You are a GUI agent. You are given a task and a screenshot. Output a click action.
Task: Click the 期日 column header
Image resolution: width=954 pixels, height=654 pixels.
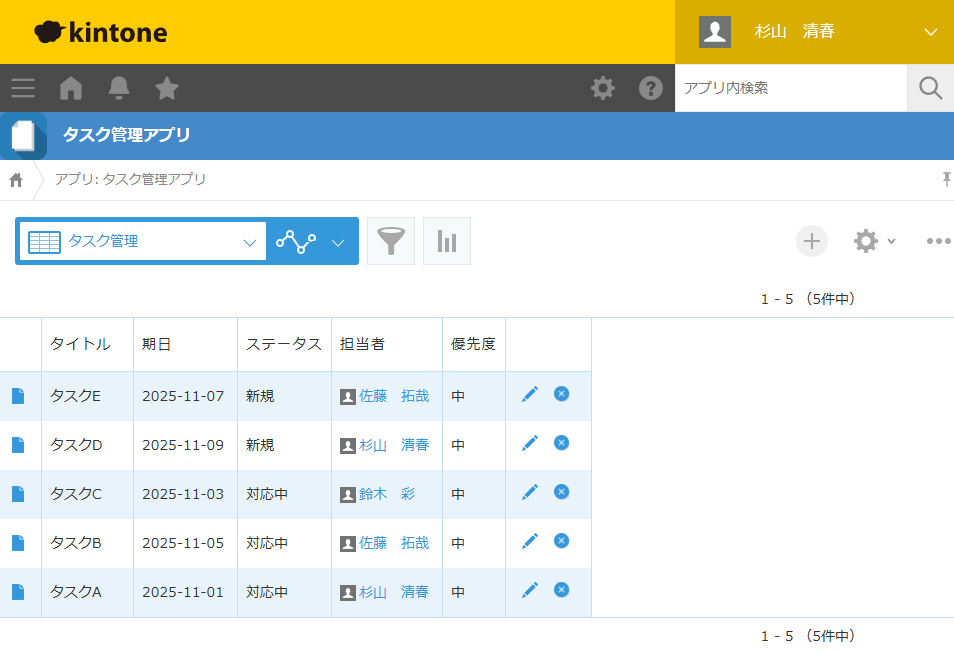[x=157, y=344]
